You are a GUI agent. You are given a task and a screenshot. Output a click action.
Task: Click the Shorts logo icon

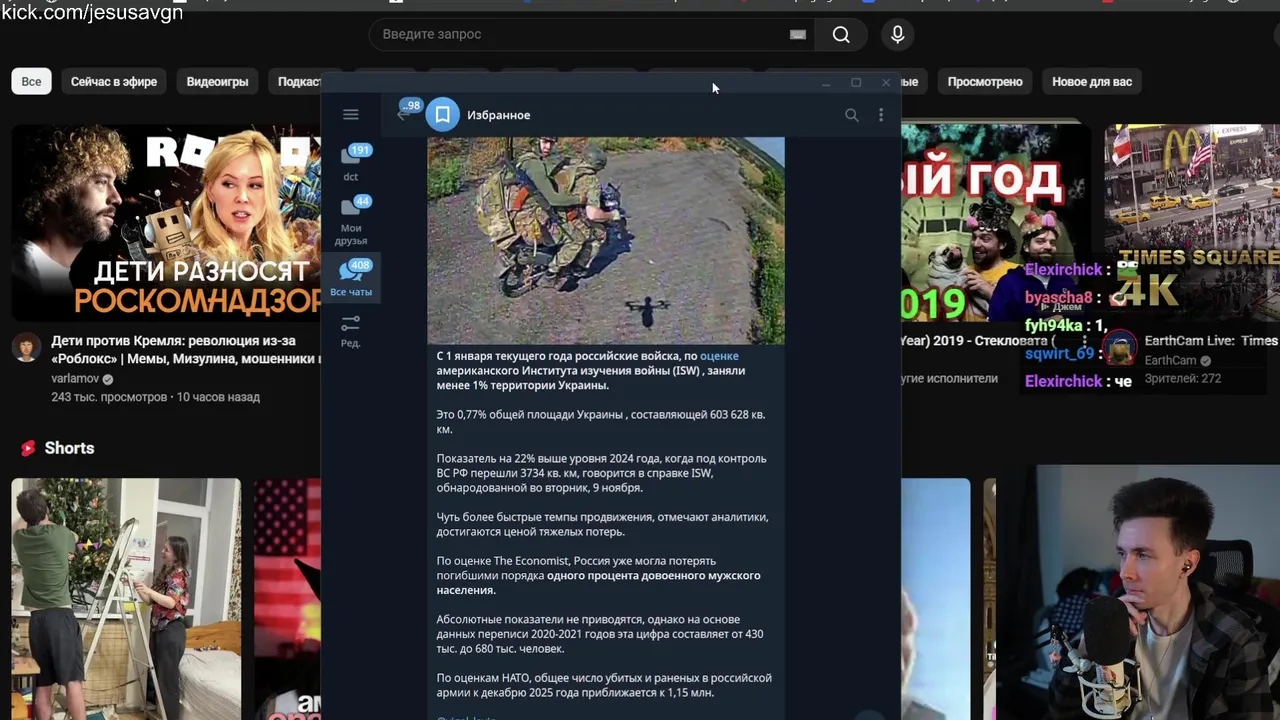[x=28, y=448]
